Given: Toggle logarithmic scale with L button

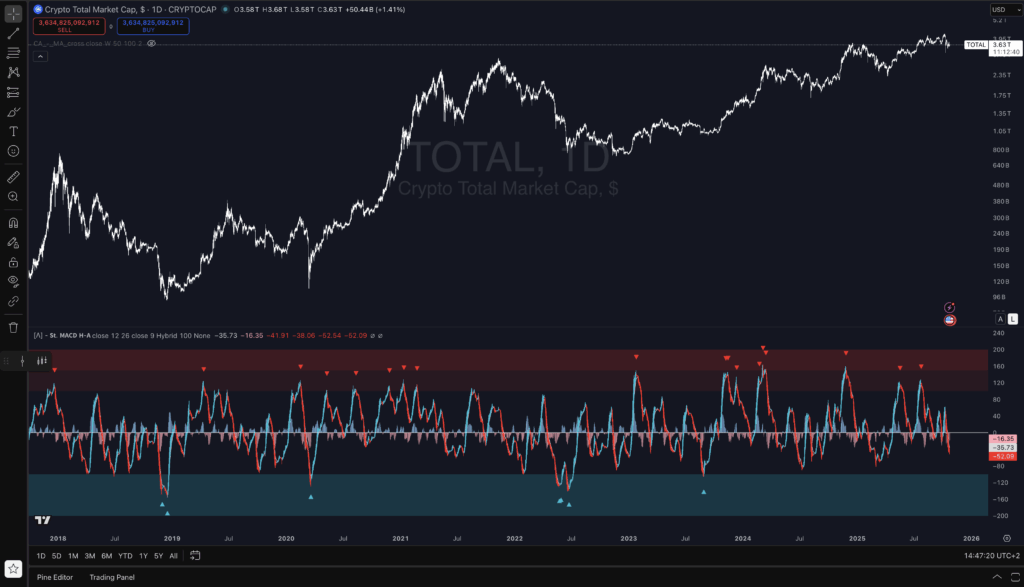Looking at the screenshot, I should coord(1013,319).
